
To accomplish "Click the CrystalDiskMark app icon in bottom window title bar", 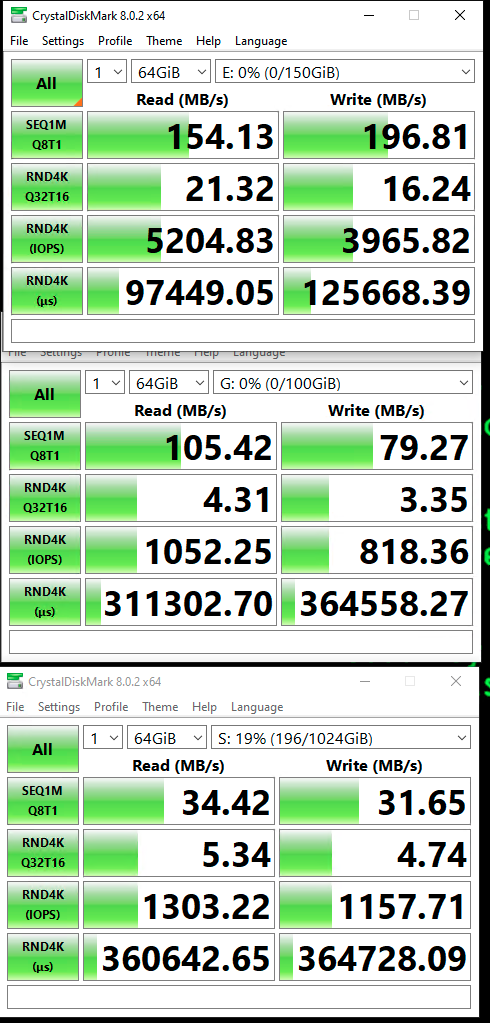I will tap(14, 682).
